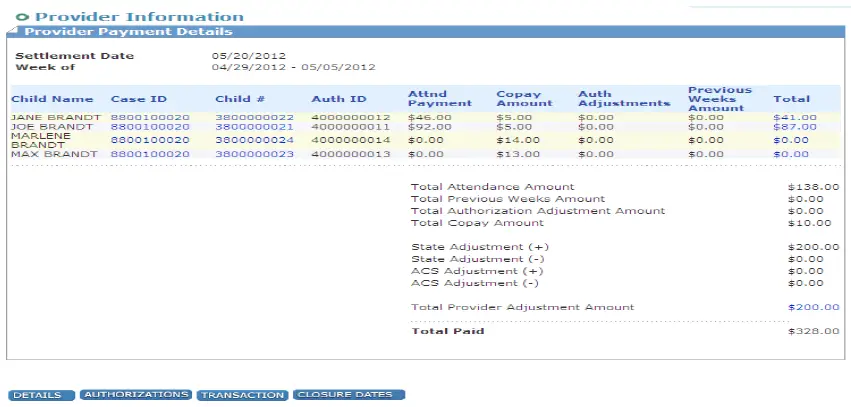
Task: Select the MAX BRANDT name cell
Action: (54, 154)
